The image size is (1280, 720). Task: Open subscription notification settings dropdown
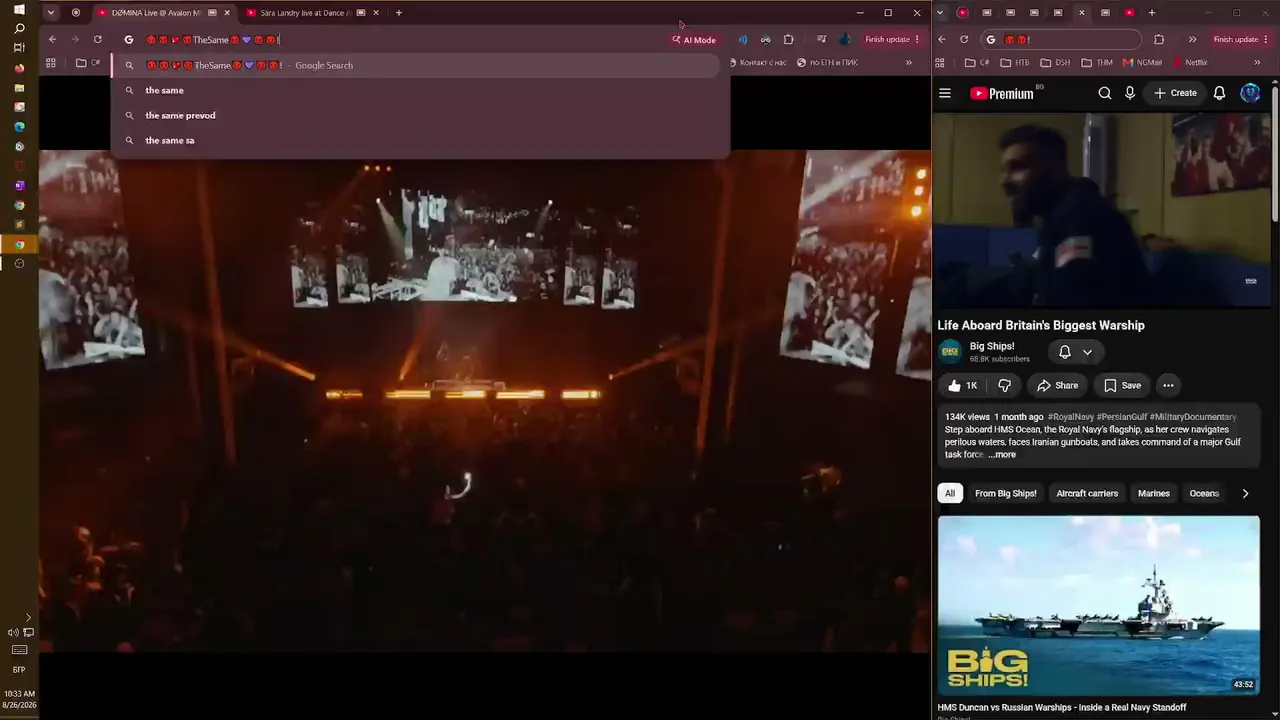1076,352
